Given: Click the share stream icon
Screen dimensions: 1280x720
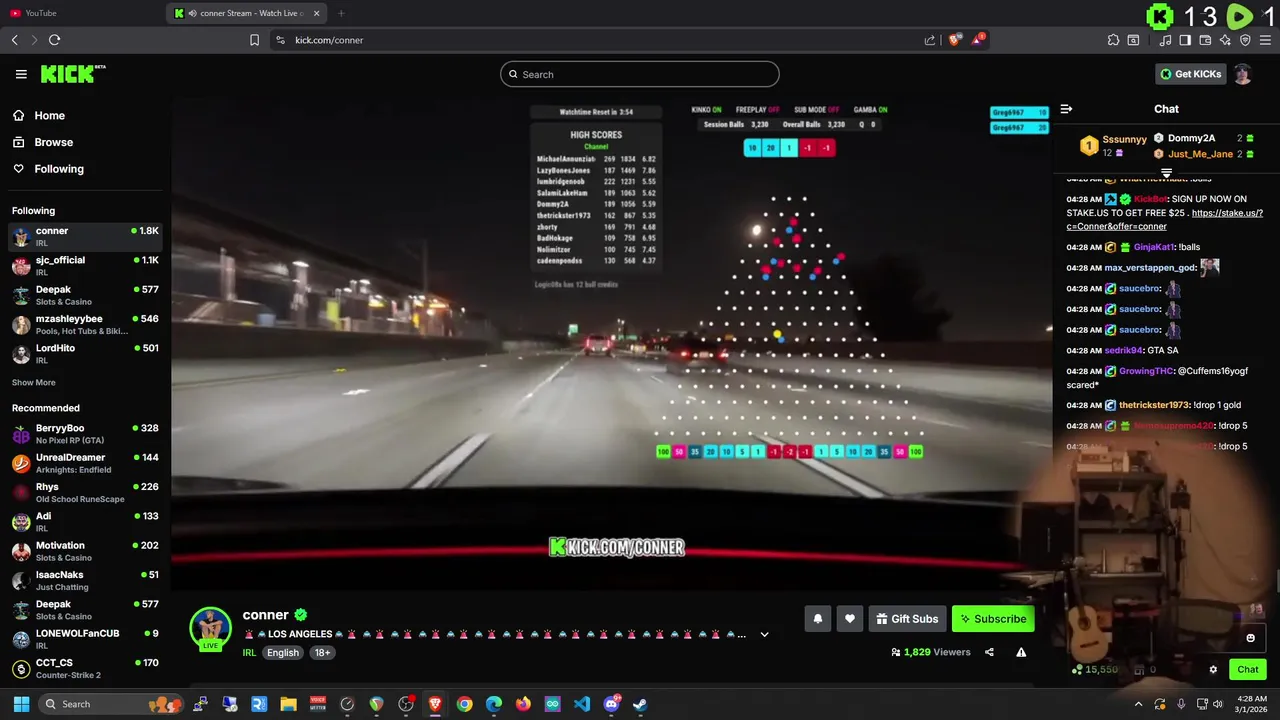Looking at the screenshot, I should coord(989,652).
